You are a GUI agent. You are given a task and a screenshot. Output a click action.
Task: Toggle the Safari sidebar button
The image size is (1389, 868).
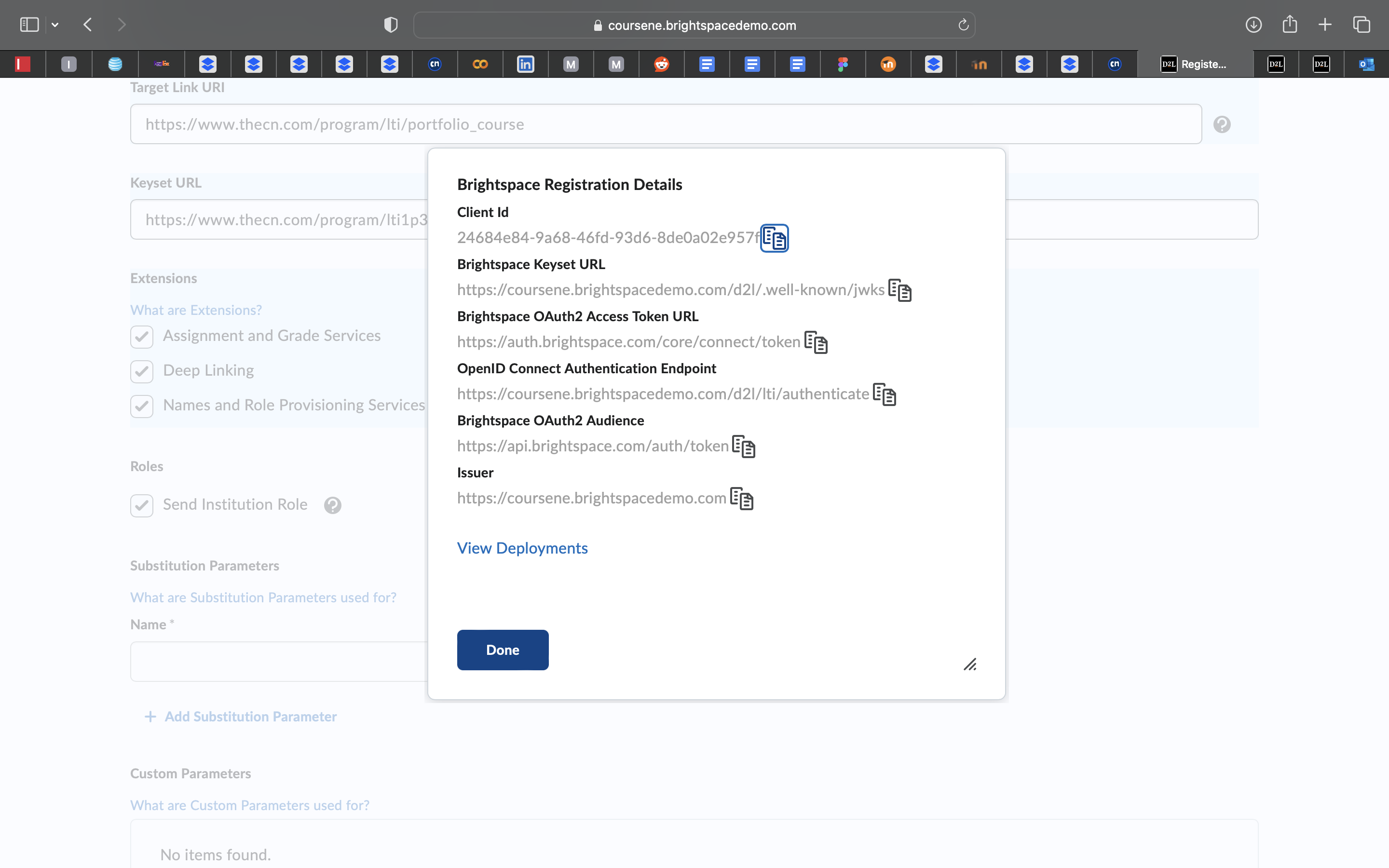(29, 25)
